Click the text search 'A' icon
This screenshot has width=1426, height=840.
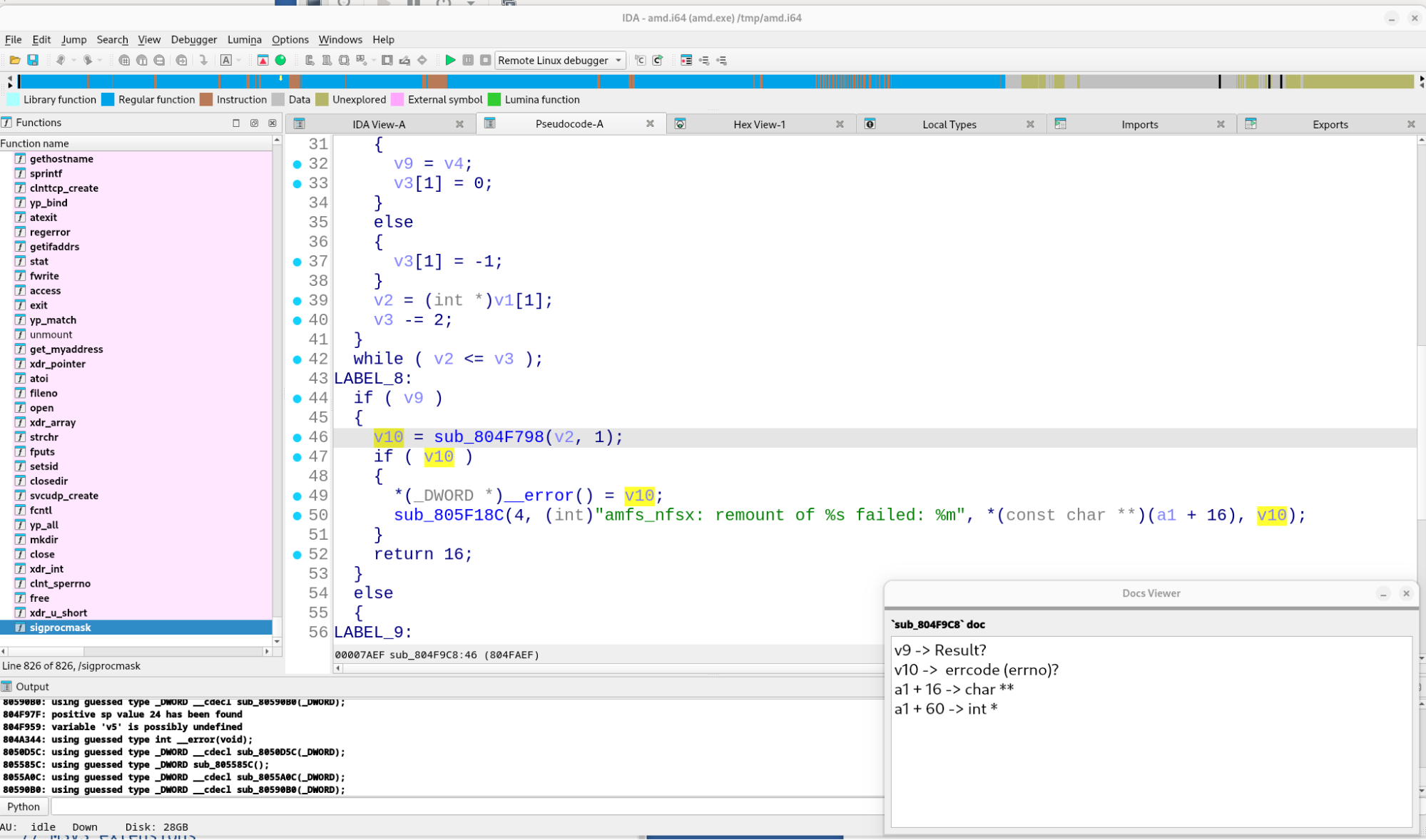coord(226,61)
